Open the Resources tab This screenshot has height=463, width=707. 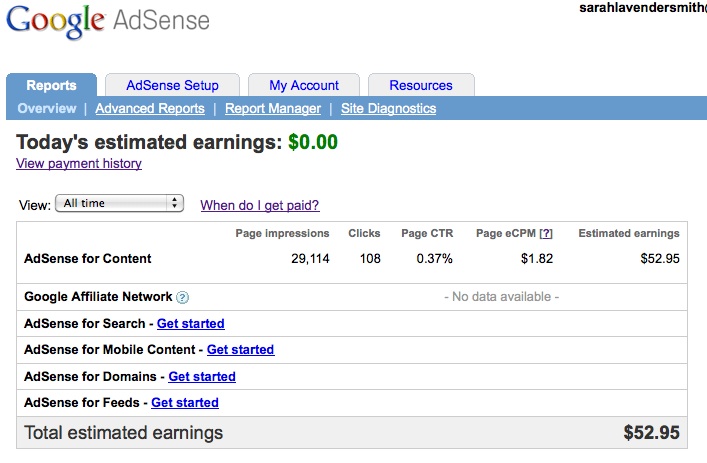[x=421, y=85]
